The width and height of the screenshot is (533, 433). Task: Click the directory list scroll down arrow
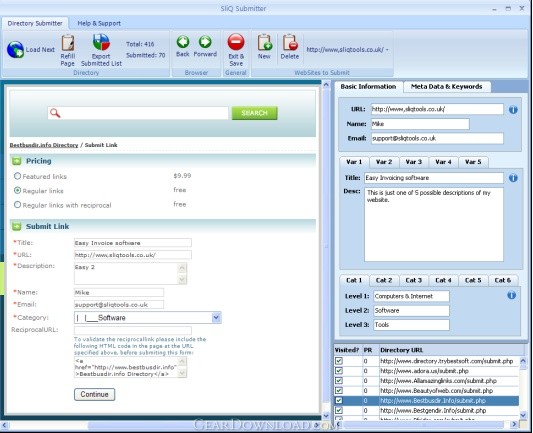pyautogui.click(x=523, y=415)
